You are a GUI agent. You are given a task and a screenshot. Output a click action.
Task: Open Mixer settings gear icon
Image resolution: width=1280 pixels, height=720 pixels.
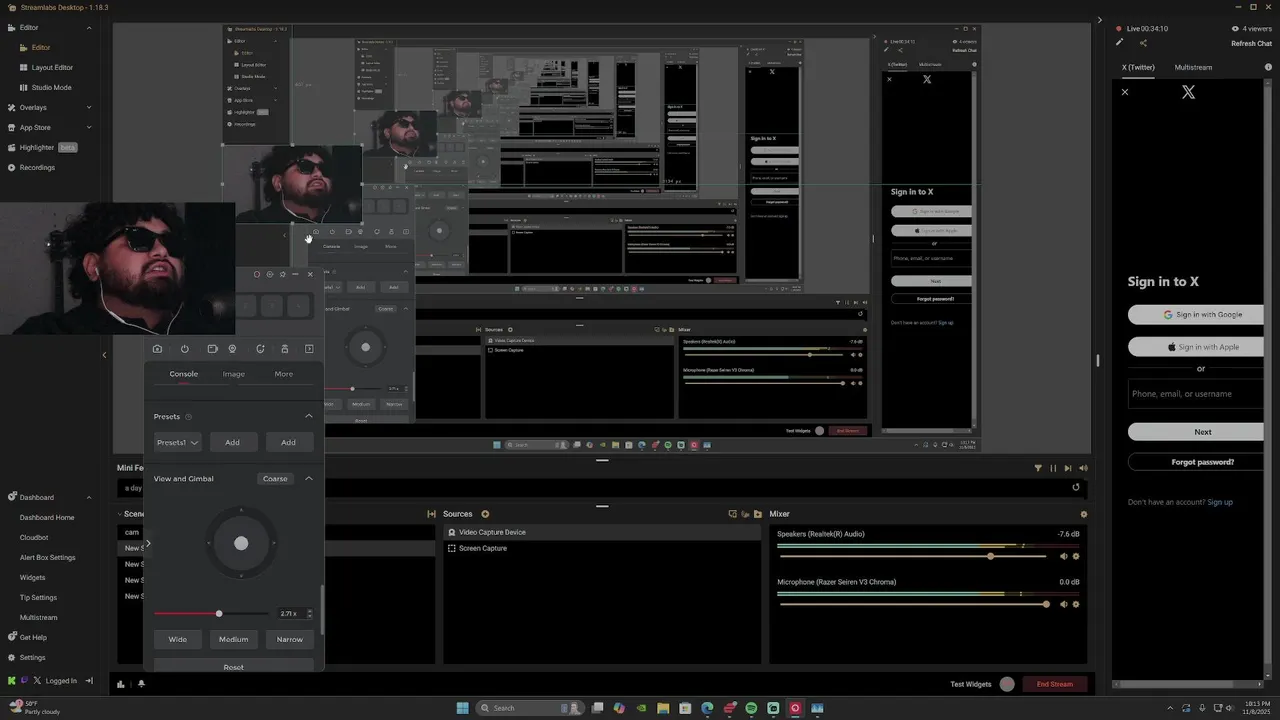(x=1084, y=514)
